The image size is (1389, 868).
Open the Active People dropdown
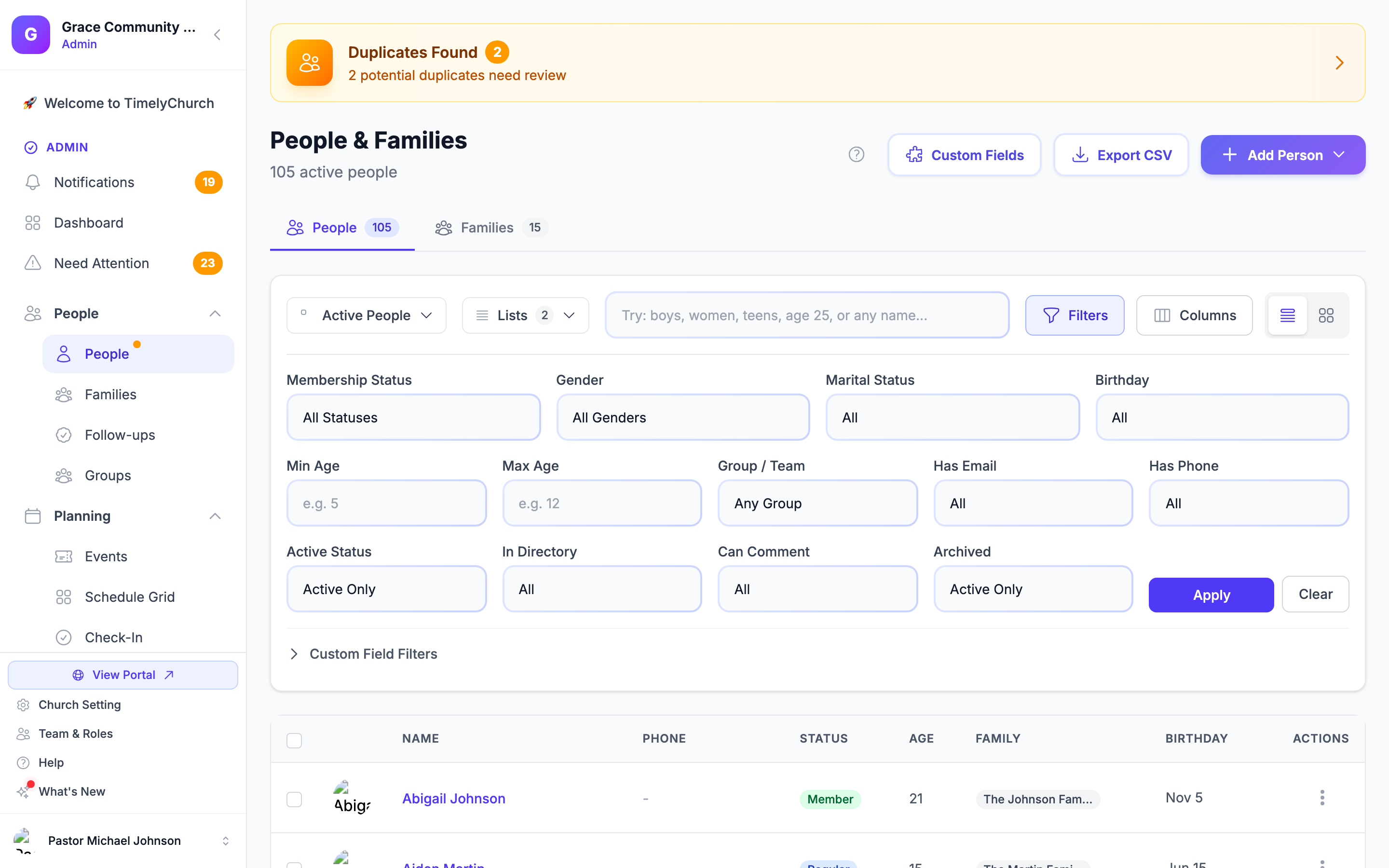click(x=366, y=315)
